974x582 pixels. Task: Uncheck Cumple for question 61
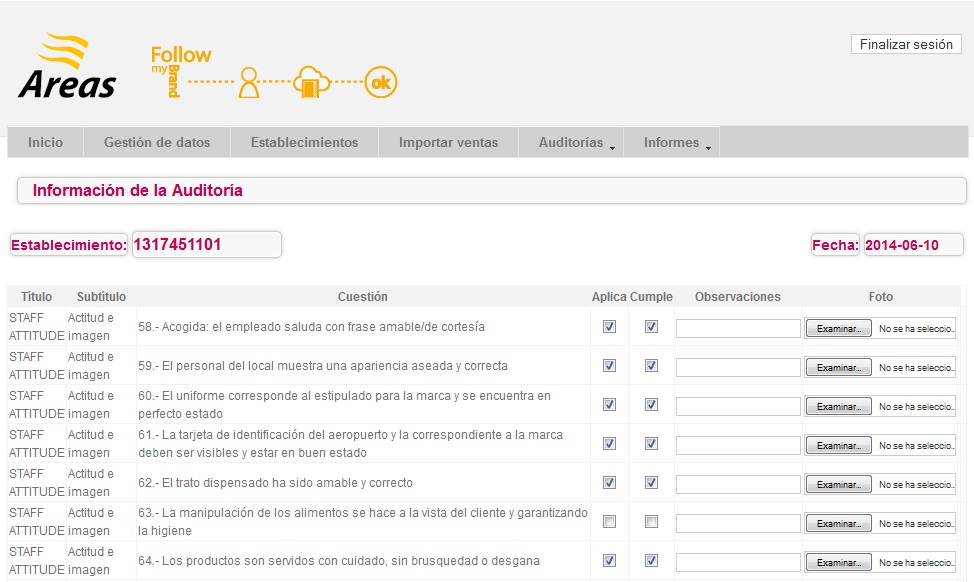pyautogui.click(x=651, y=444)
